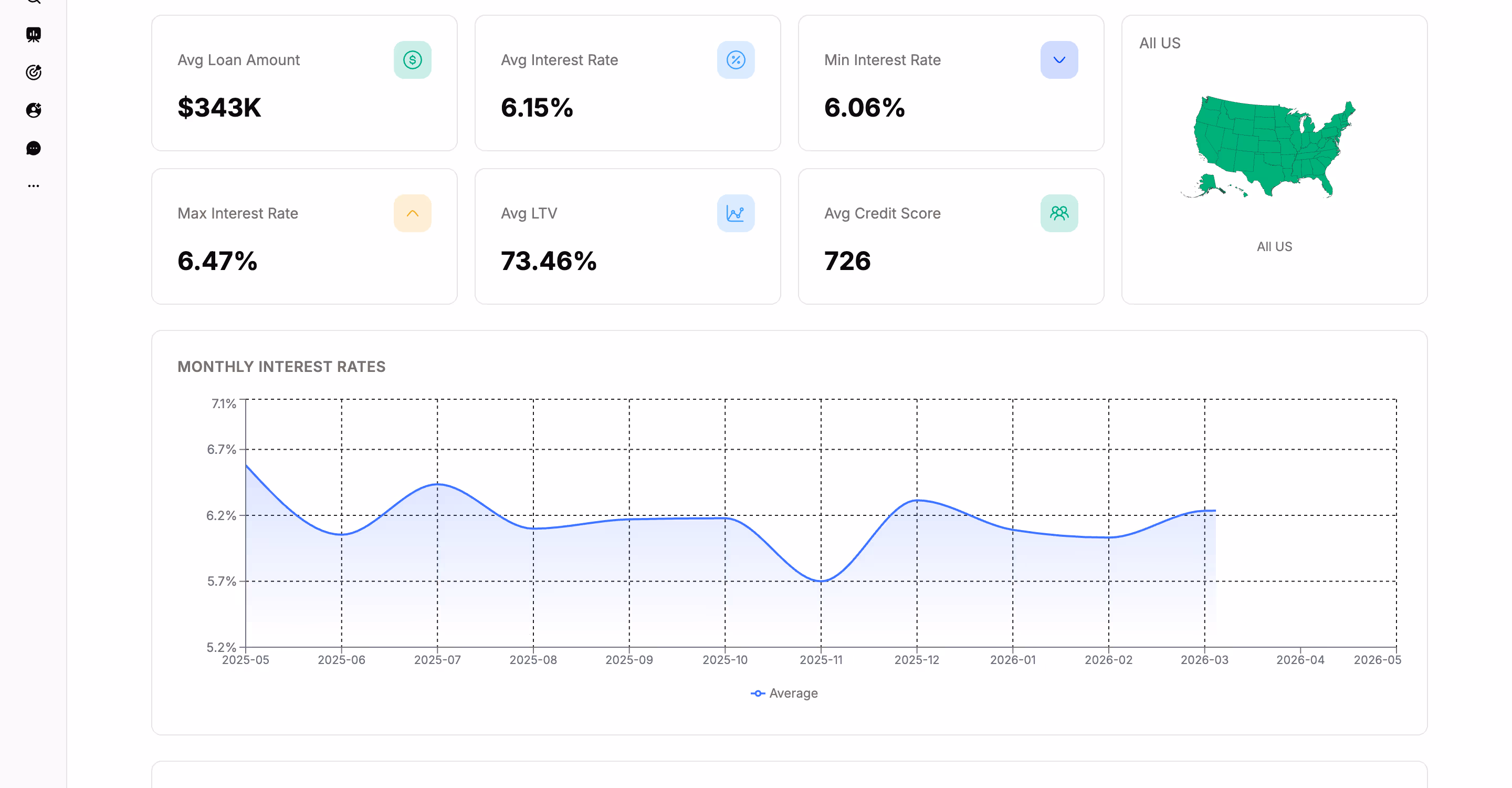
Task: Click the search magnifier icon in sidebar
Action: click(34, 2)
